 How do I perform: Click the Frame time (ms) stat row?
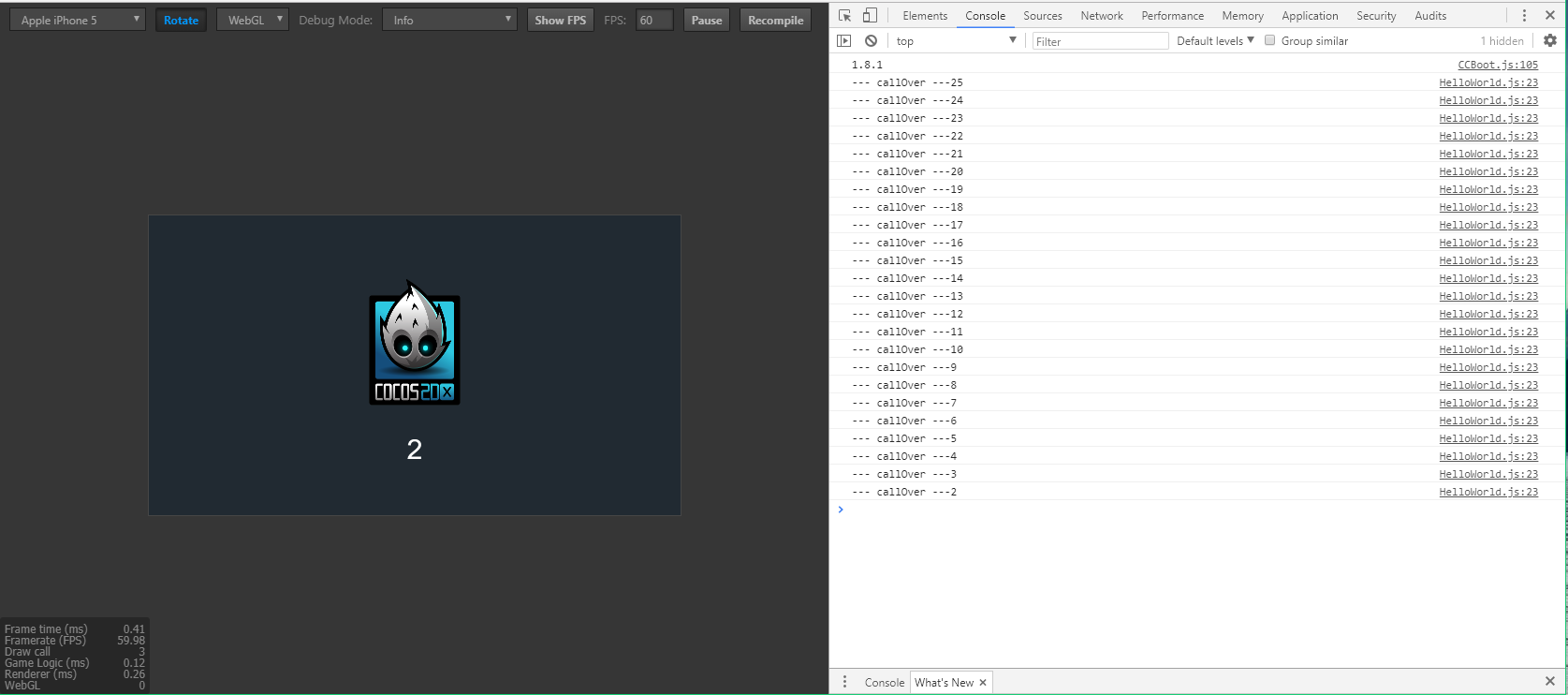pos(75,629)
